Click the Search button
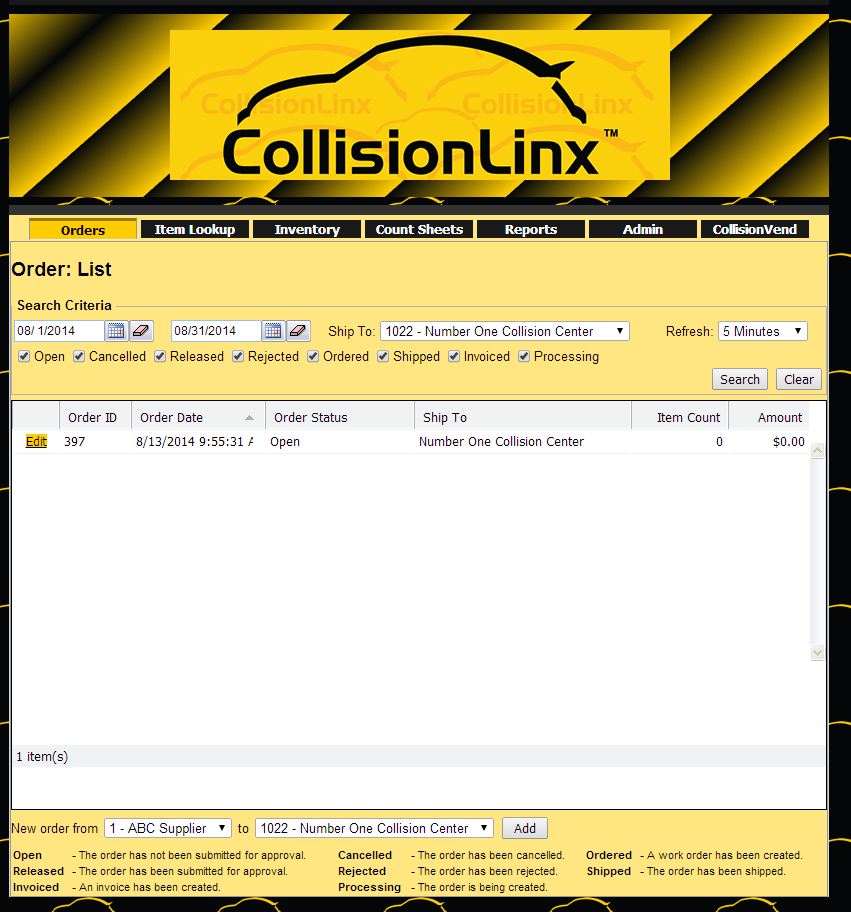This screenshot has width=851, height=912. pos(740,379)
